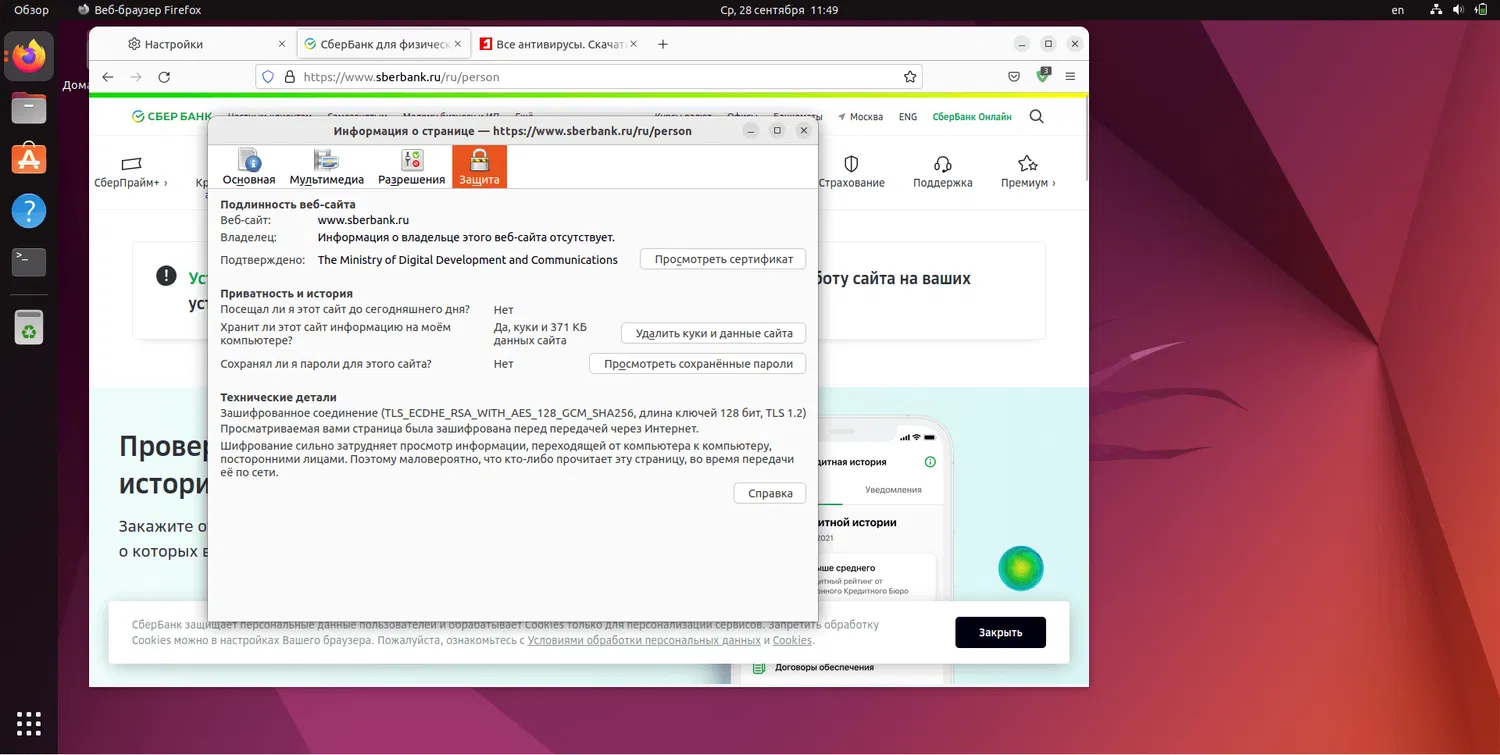Open the site search magnifier icon
Screen dimensions: 1500x755
(1036, 117)
